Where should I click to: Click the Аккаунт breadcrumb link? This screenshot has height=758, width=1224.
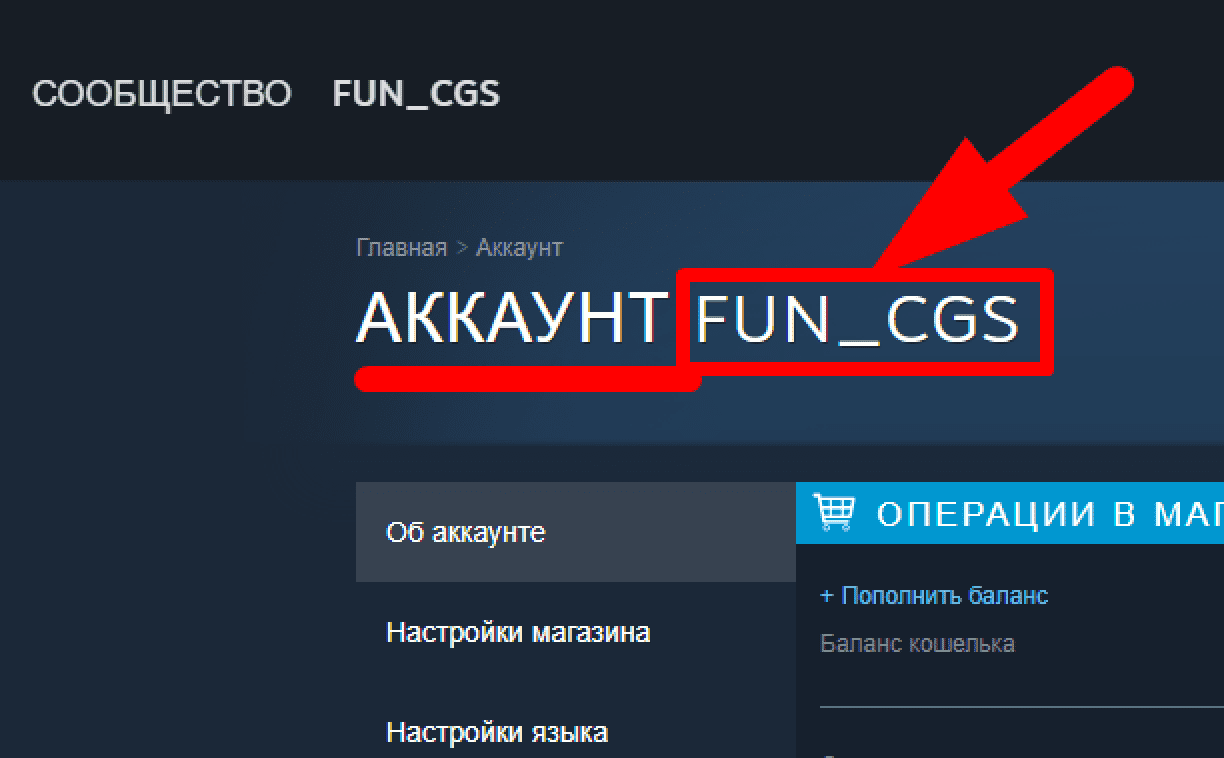tap(519, 247)
